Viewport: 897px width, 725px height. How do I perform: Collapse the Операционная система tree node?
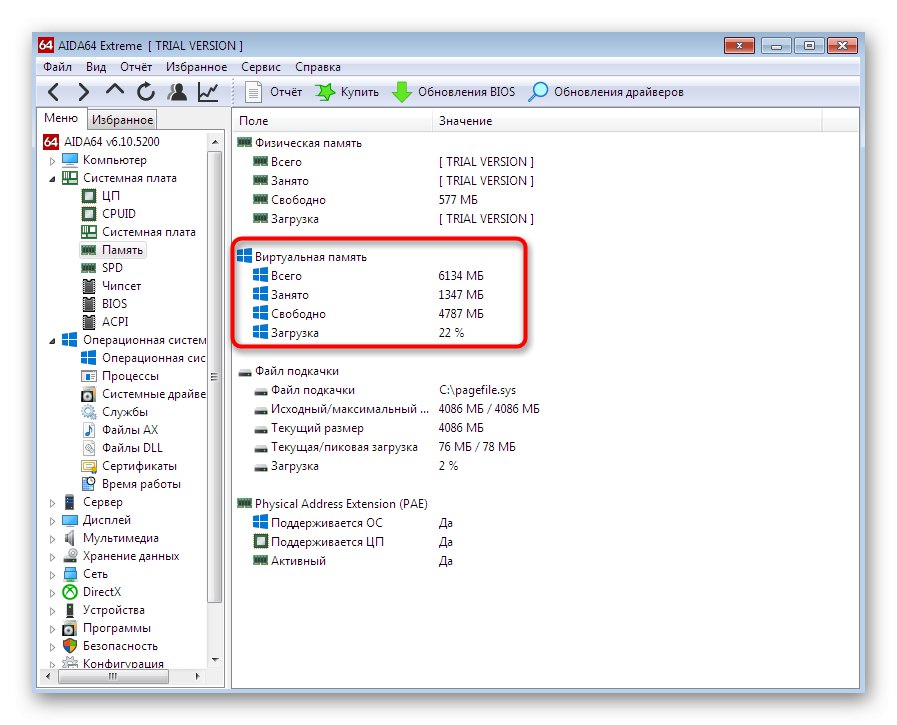click(x=53, y=341)
